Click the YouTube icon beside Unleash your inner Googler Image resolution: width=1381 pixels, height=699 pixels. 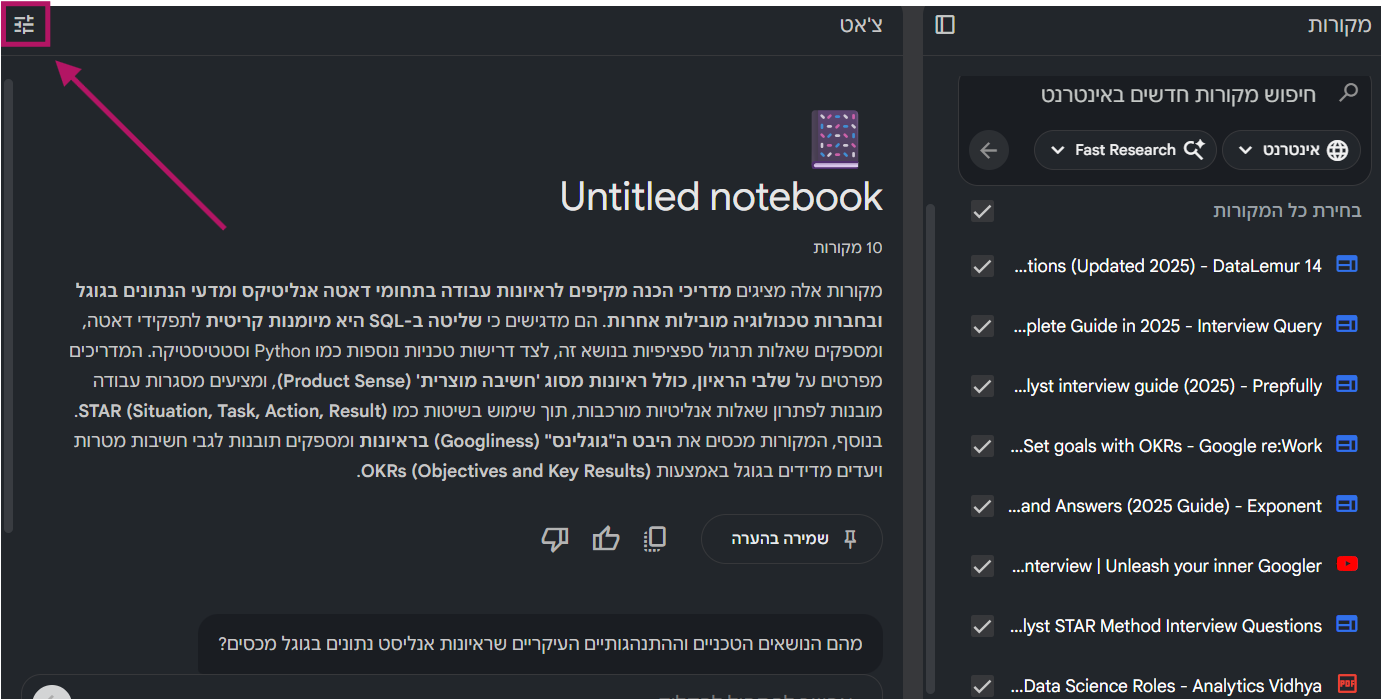[1347, 565]
